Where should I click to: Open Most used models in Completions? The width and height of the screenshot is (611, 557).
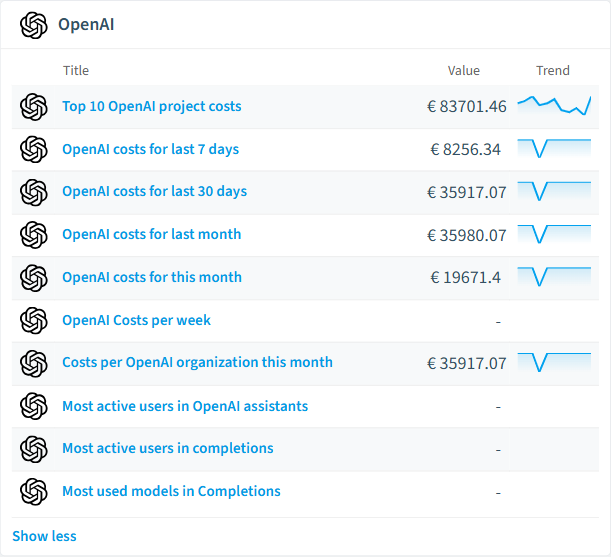tap(171, 491)
